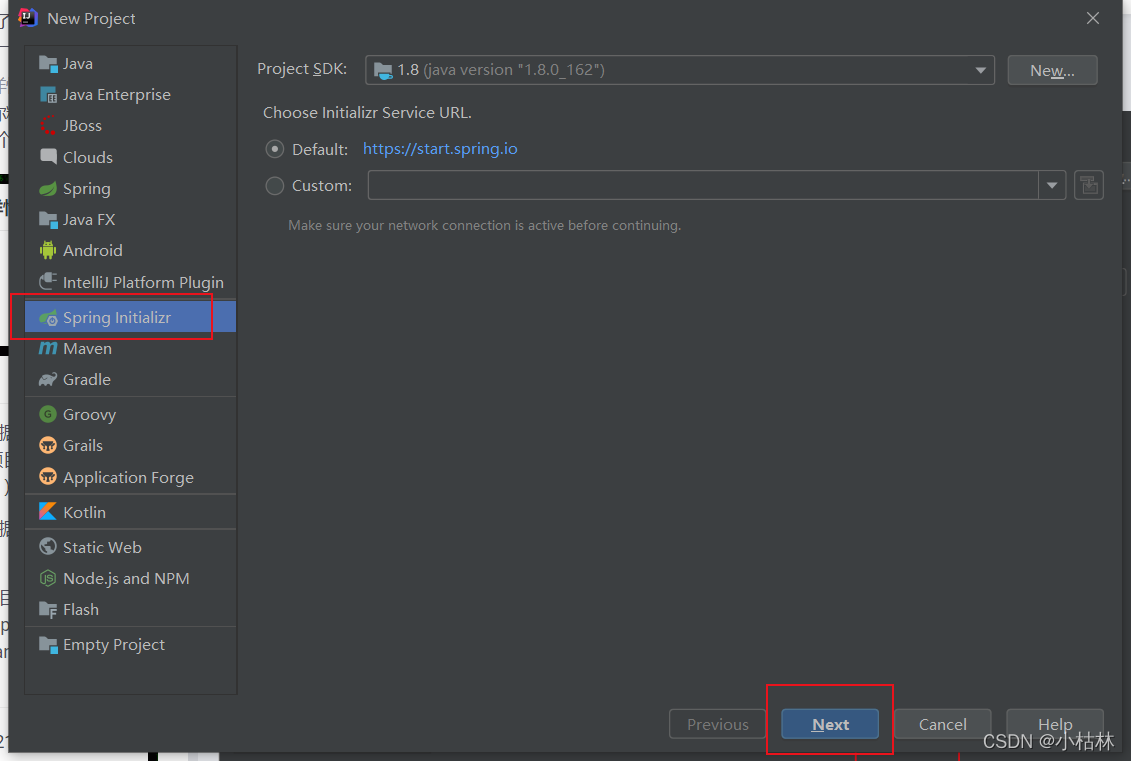Viewport: 1131px width, 761px height.
Task: Click the Project SDK label
Action: (302, 69)
